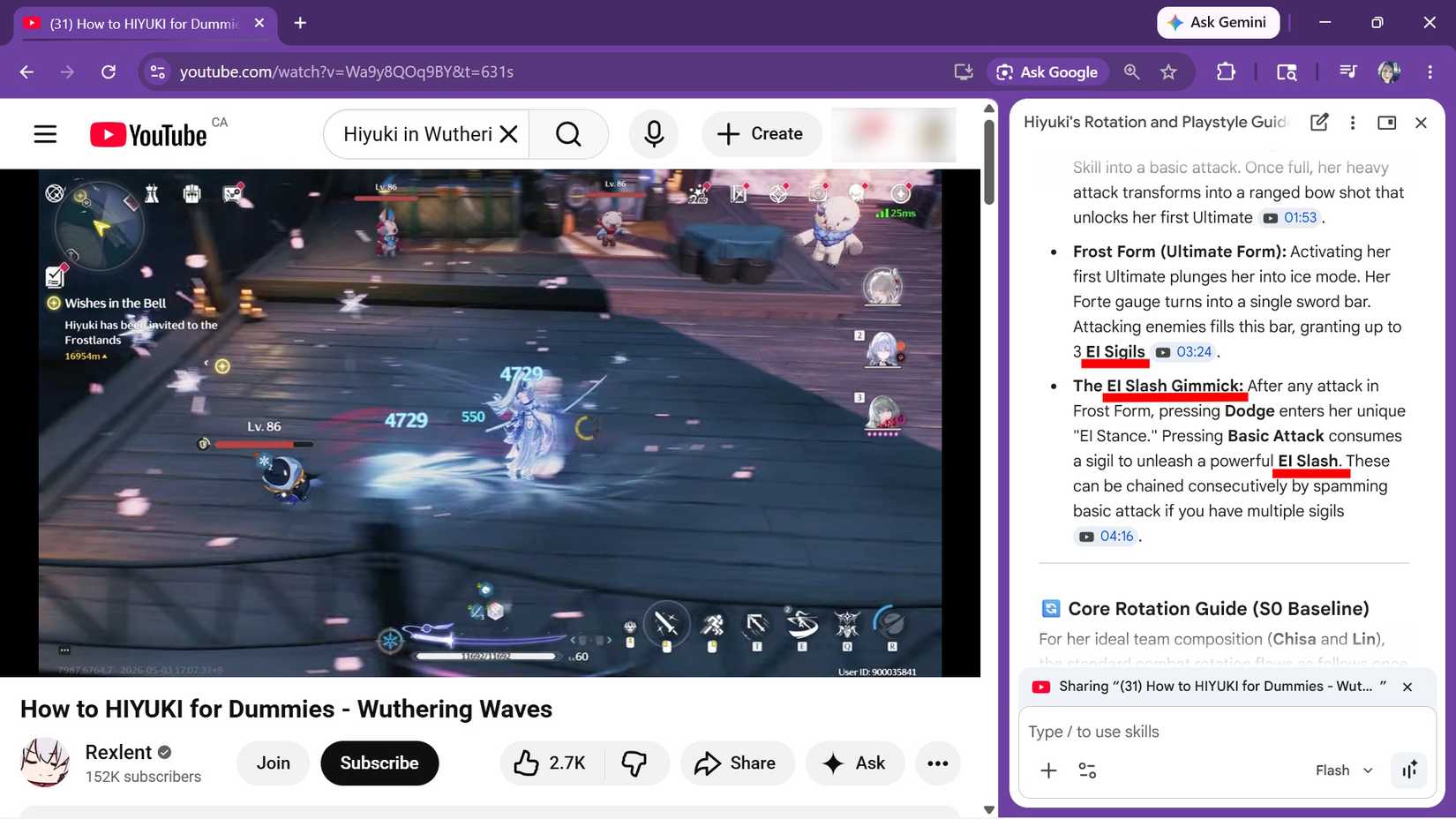Click the YouTube page scrollbar
Viewport: 1456px width, 819px height.
tap(989, 161)
